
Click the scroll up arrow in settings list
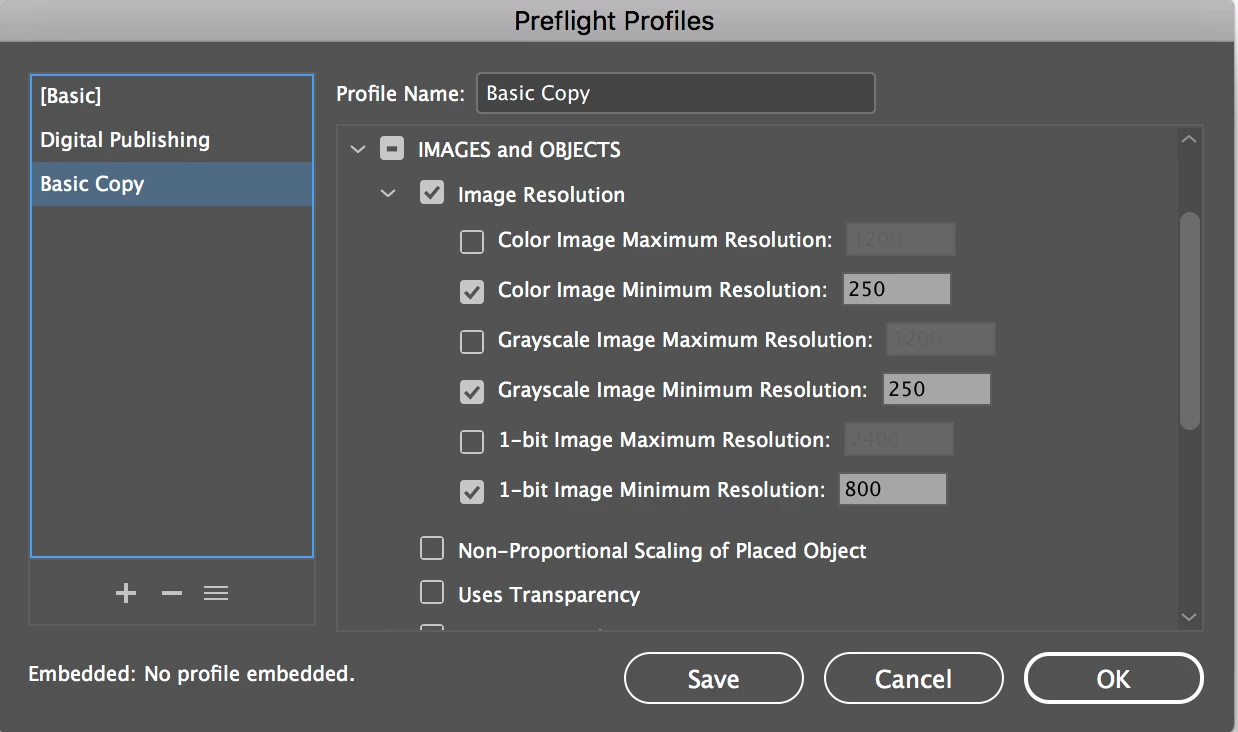coord(1189,140)
